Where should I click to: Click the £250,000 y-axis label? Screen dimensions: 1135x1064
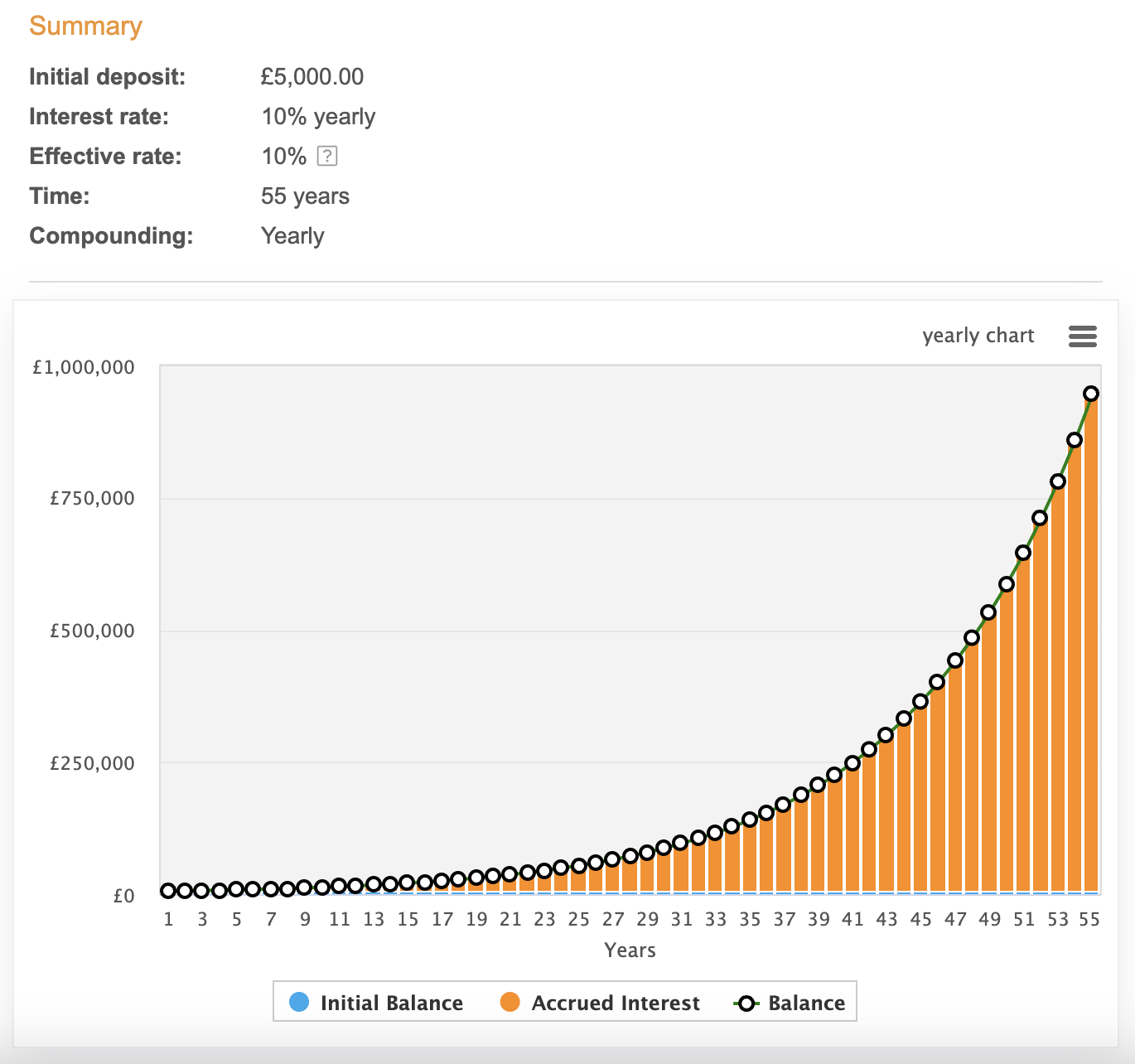(x=92, y=763)
